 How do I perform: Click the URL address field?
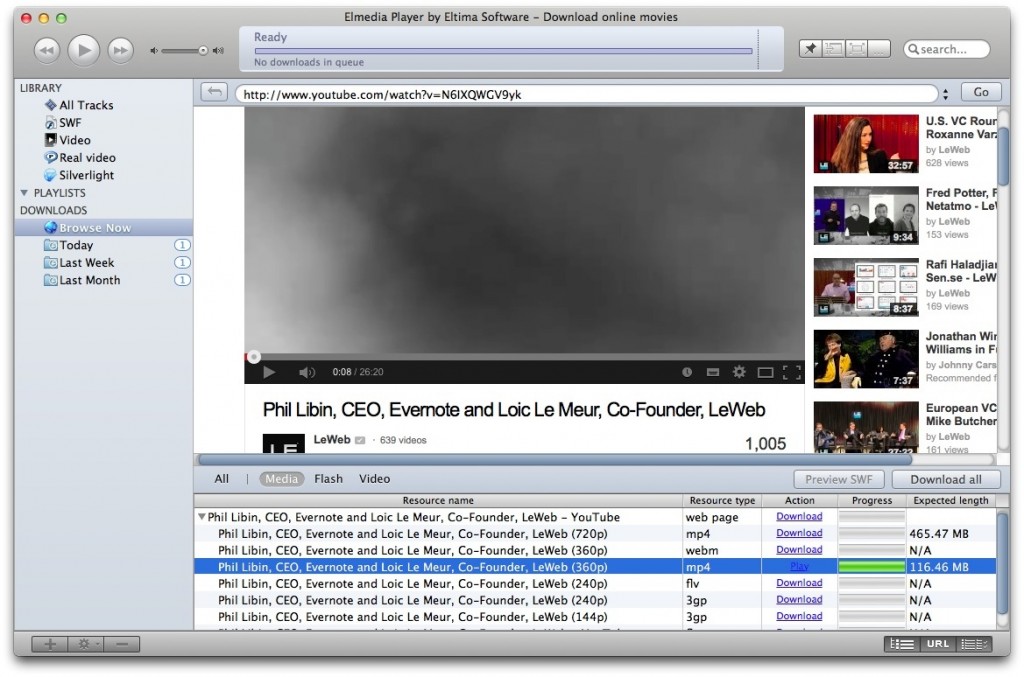[x=588, y=94]
